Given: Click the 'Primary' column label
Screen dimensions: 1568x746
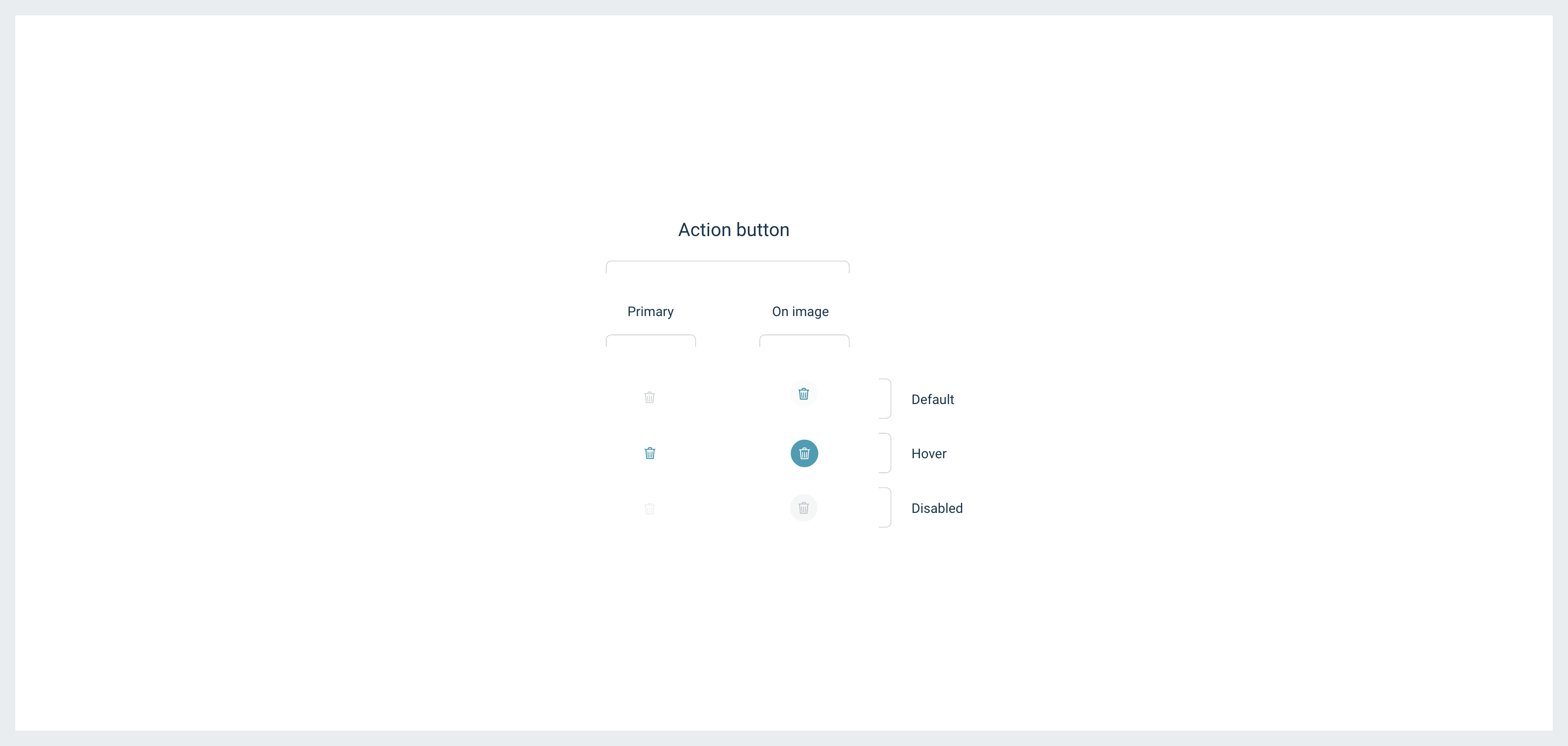Looking at the screenshot, I should (x=650, y=312).
